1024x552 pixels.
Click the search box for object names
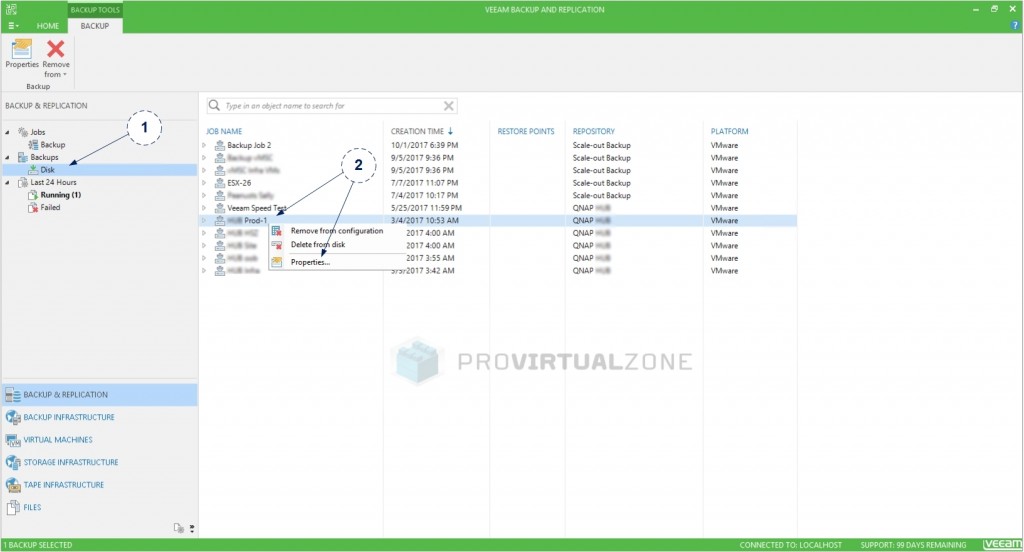tap(332, 106)
